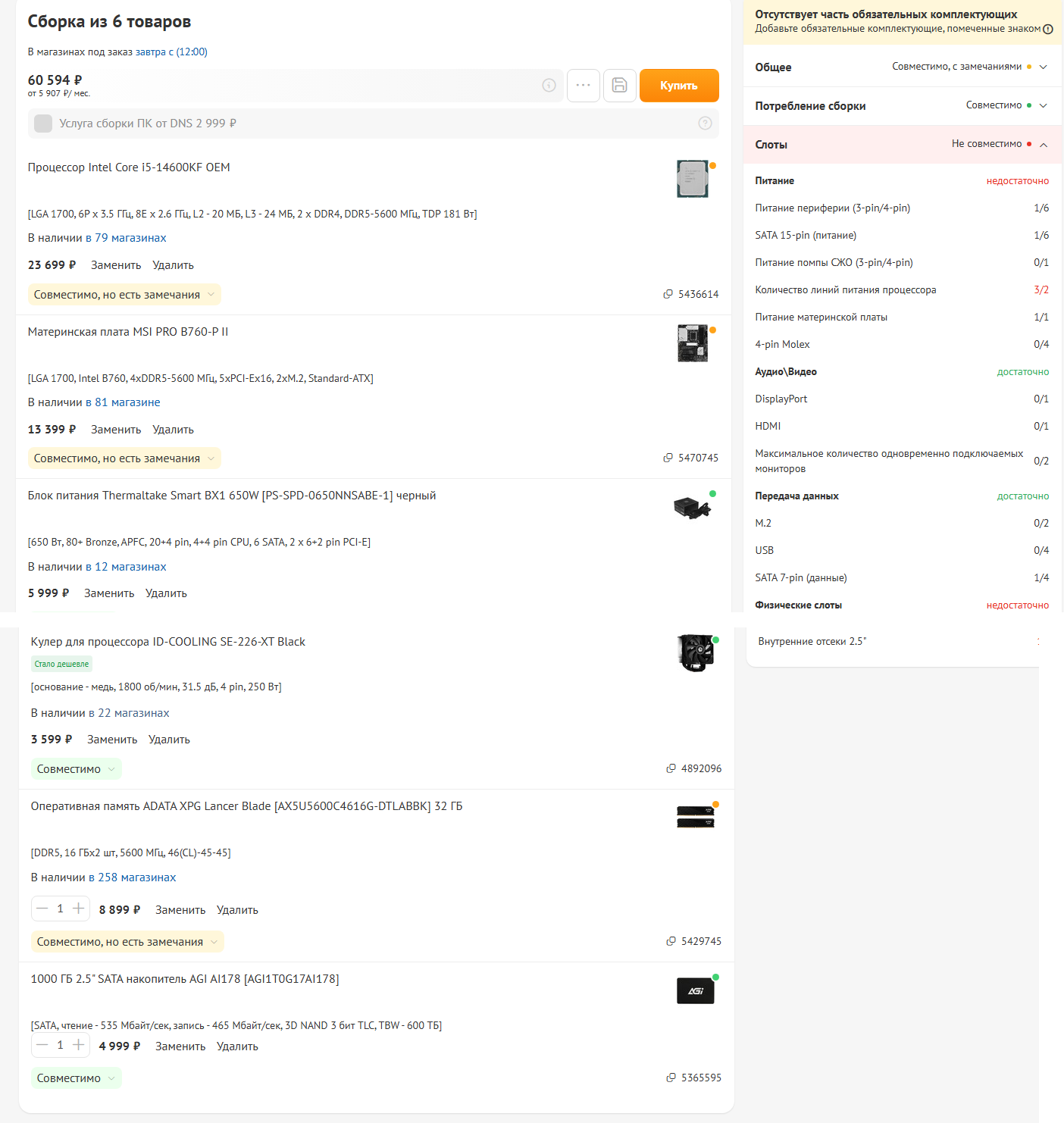The height and width of the screenshot is (1123, 1064).
Task: Select the 'SATA 15-pin (питание)' row
Action: (902, 236)
